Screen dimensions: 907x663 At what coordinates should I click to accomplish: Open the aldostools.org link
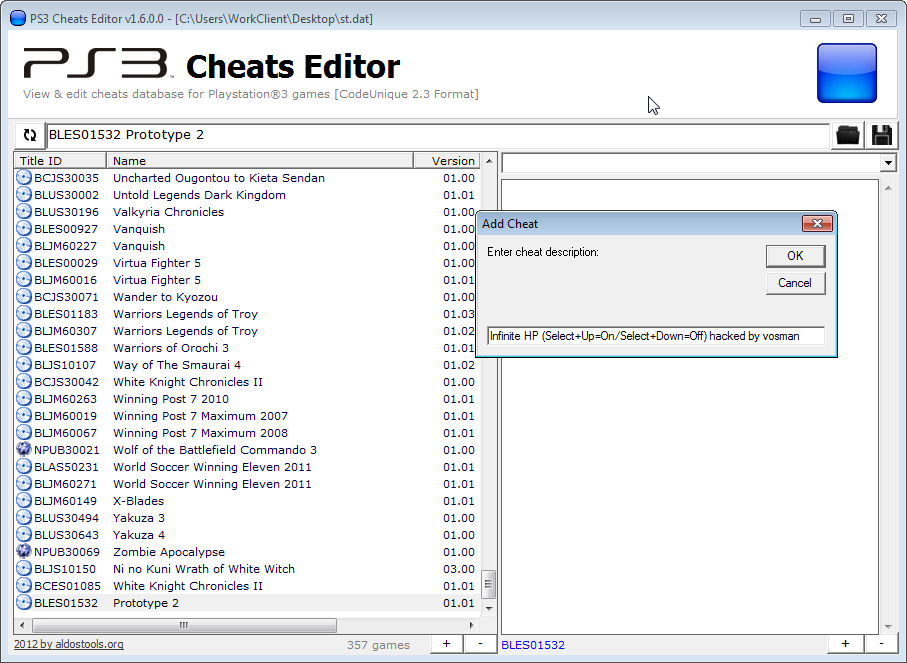[x=69, y=645]
